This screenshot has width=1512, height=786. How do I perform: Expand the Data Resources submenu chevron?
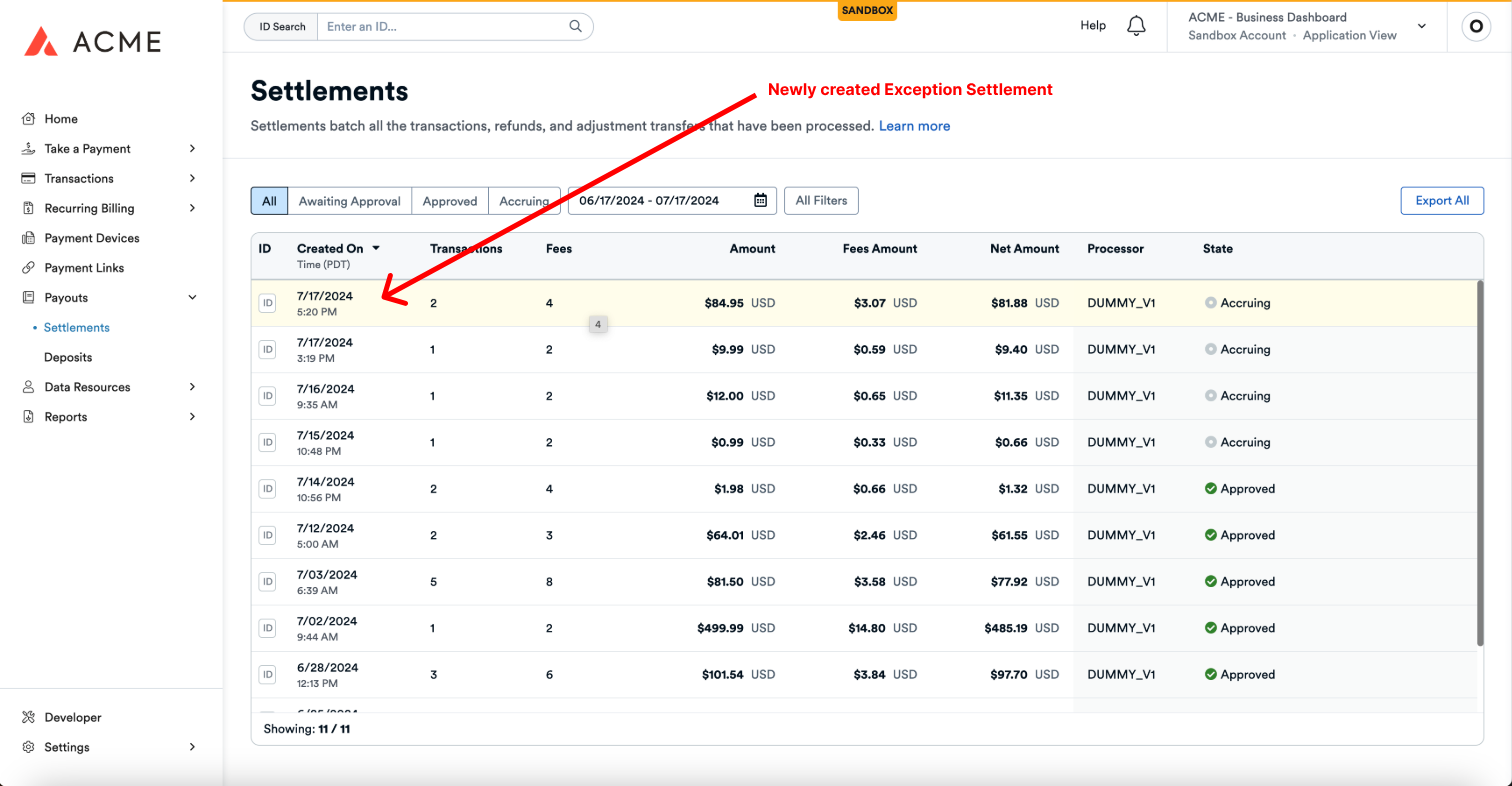(192, 387)
